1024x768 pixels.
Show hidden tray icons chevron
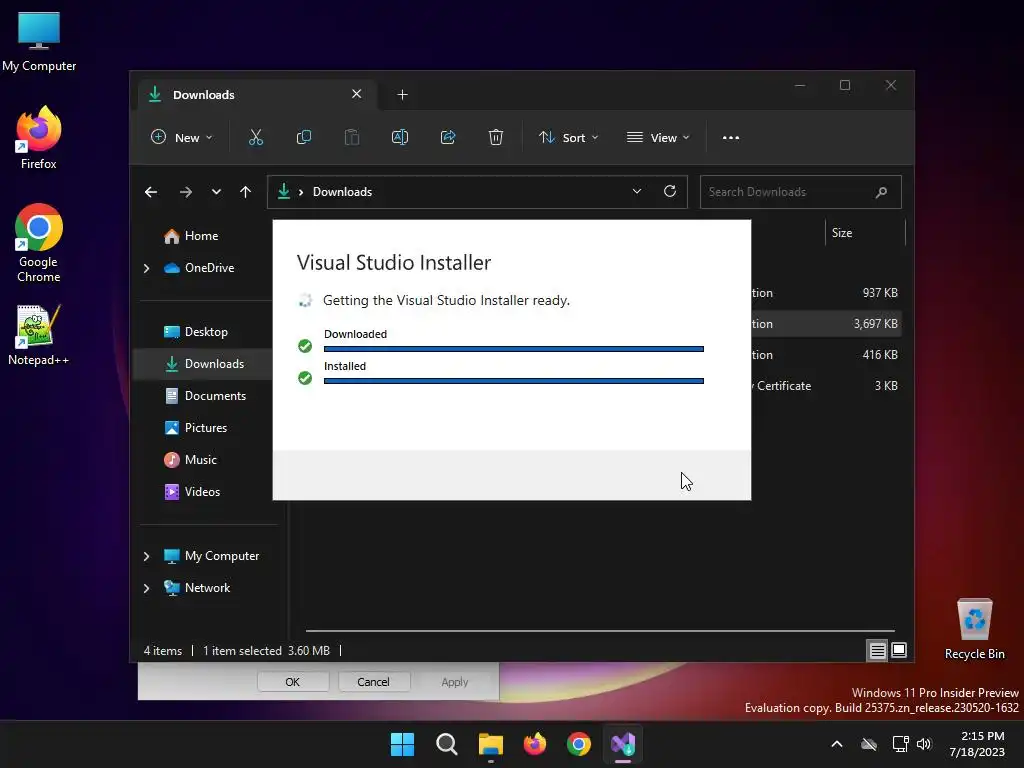click(837, 744)
